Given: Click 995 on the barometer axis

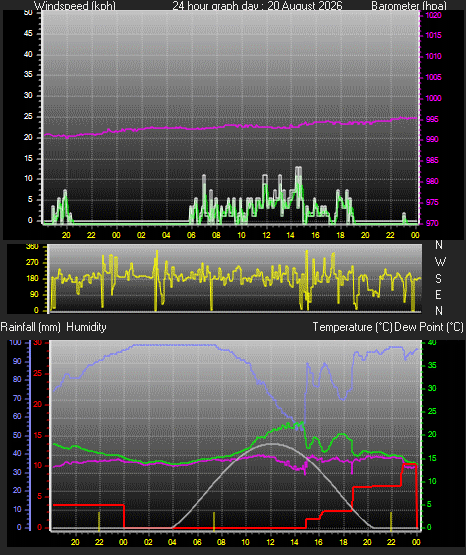Looking at the screenshot, I should click(x=432, y=119).
